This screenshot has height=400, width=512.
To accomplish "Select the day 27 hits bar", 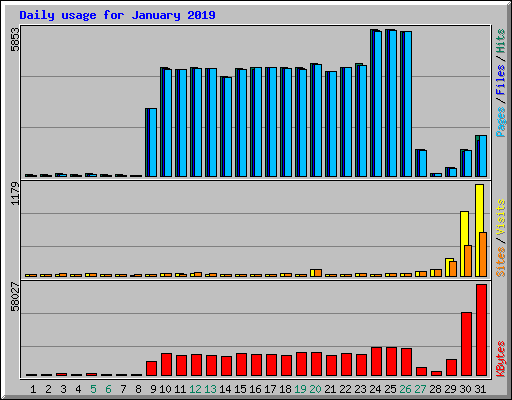I will pos(421,163).
